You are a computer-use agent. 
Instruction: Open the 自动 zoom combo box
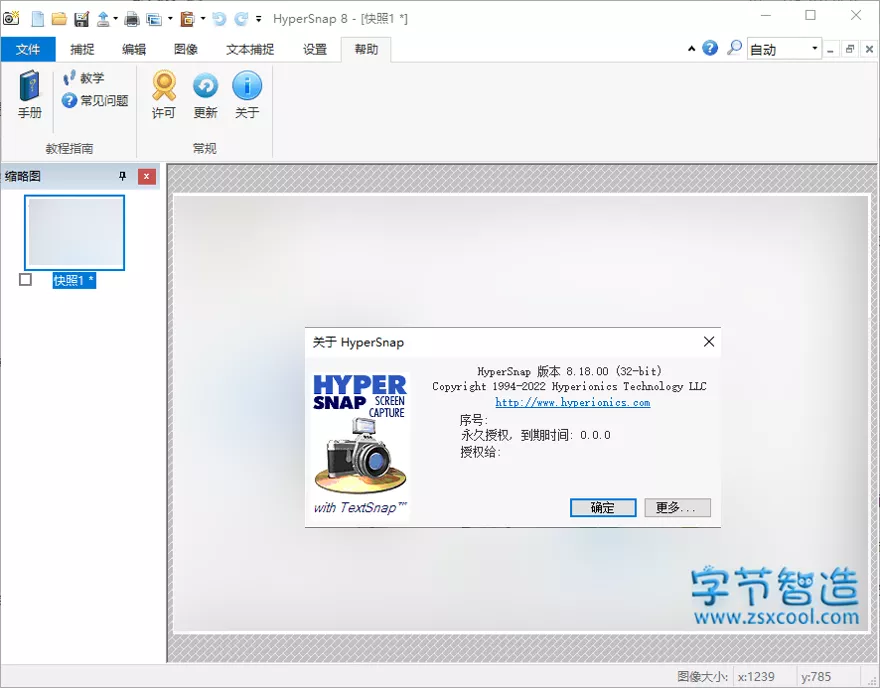pos(784,49)
